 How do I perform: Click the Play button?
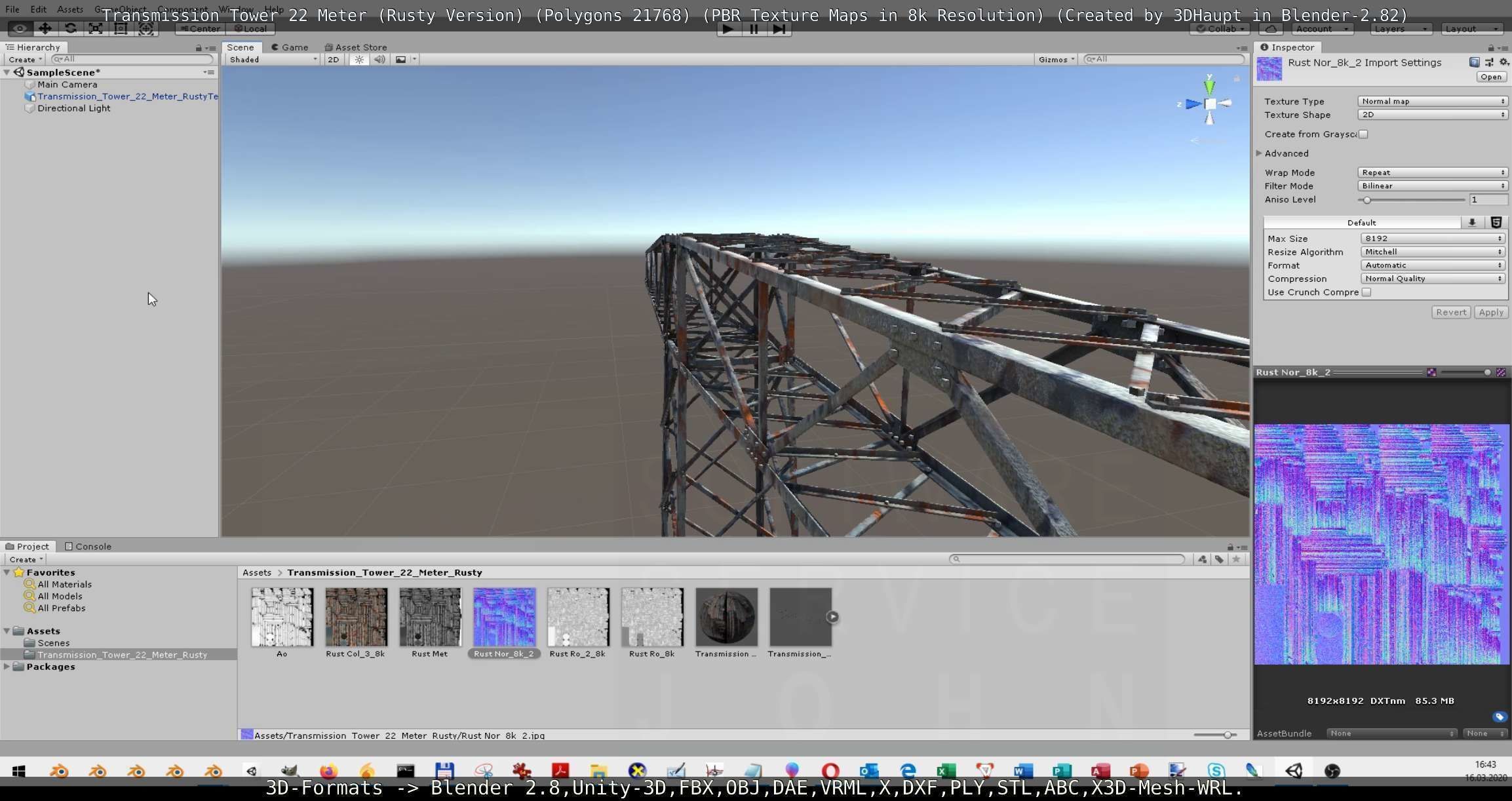click(x=727, y=29)
